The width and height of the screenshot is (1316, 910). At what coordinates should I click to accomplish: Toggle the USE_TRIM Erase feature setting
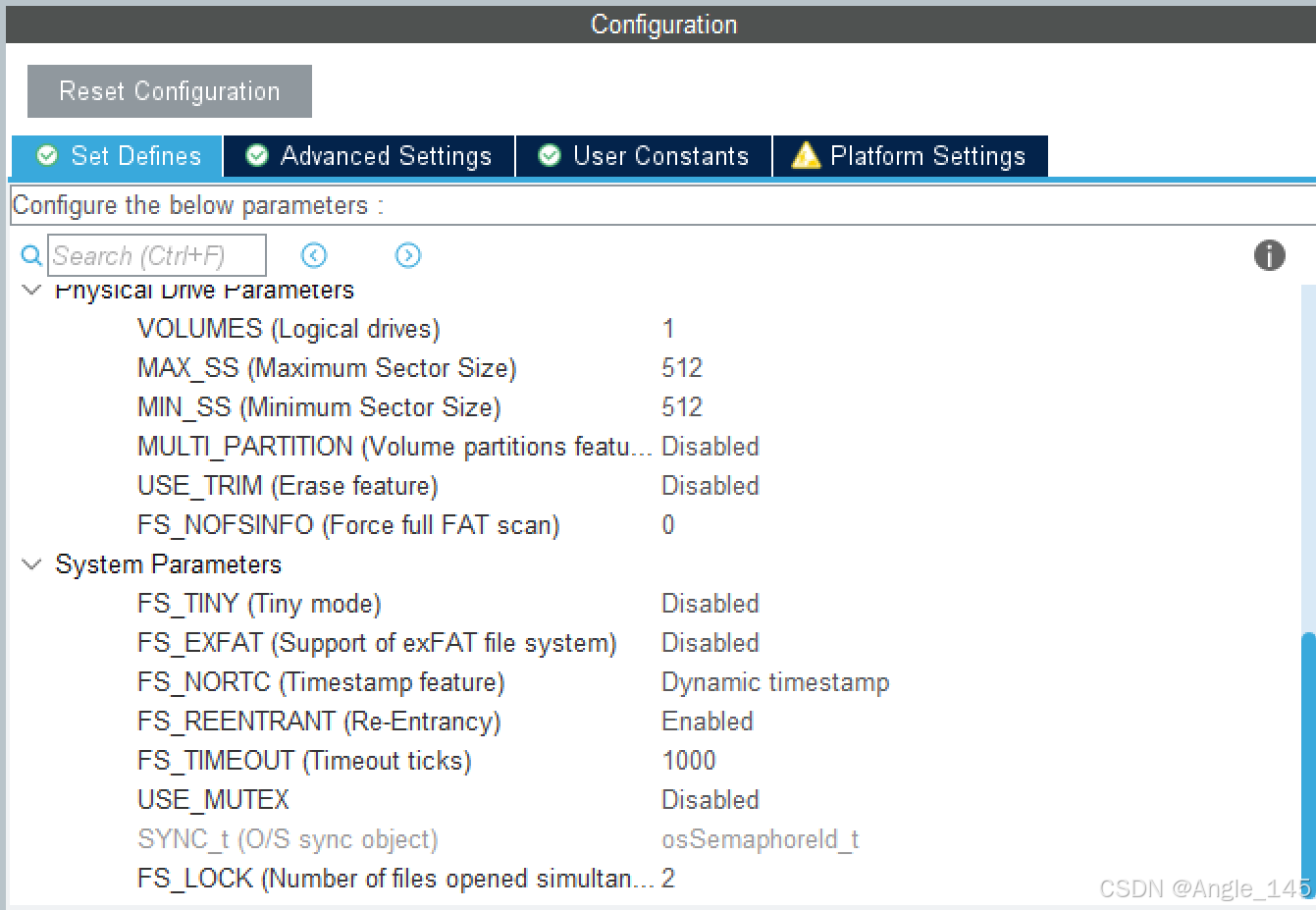[711, 485]
